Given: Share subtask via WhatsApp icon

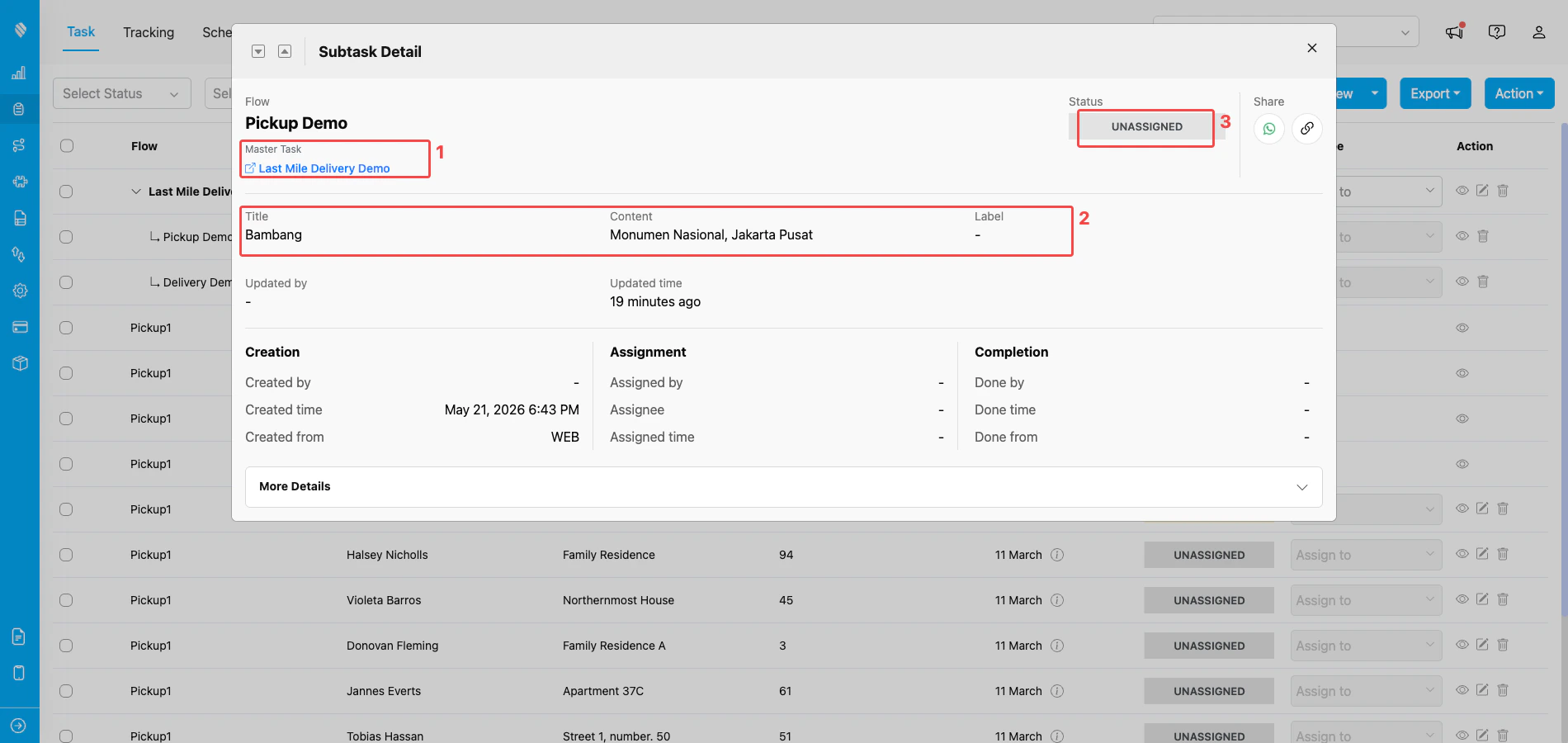Looking at the screenshot, I should click(1269, 129).
